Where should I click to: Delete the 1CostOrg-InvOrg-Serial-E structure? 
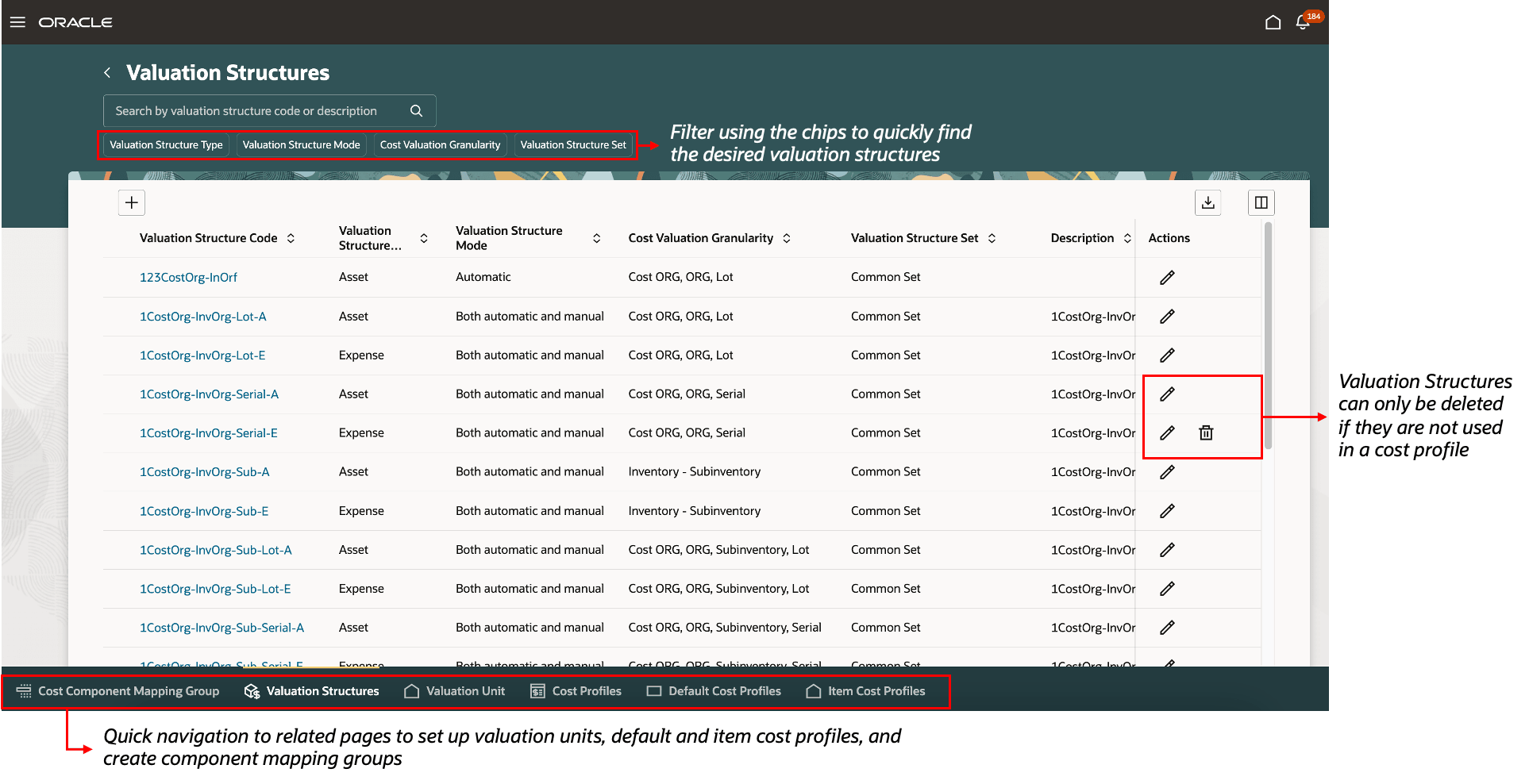click(1206, 433)
